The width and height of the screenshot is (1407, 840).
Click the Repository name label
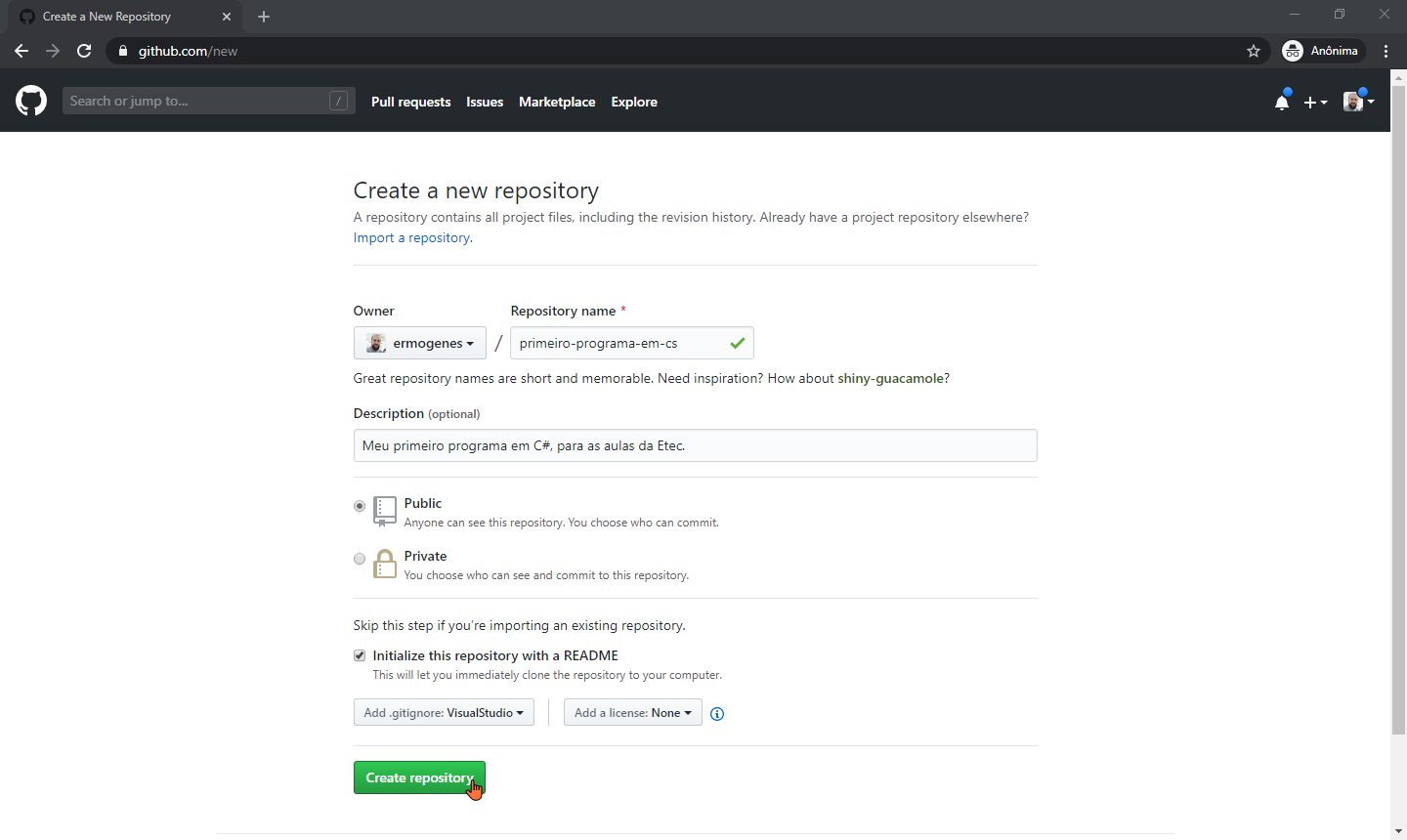point(563,311)
